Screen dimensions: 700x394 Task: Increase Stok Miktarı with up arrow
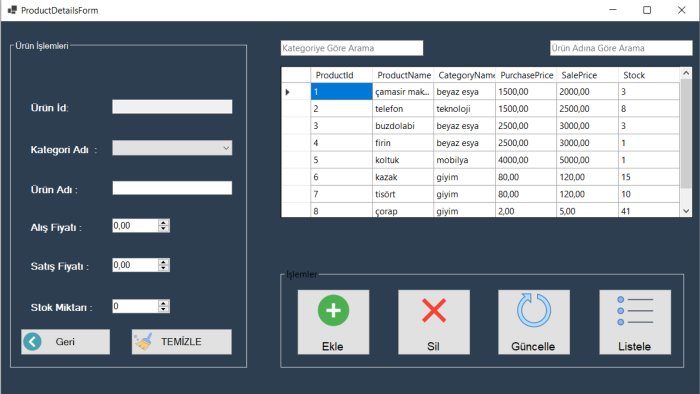164,303
